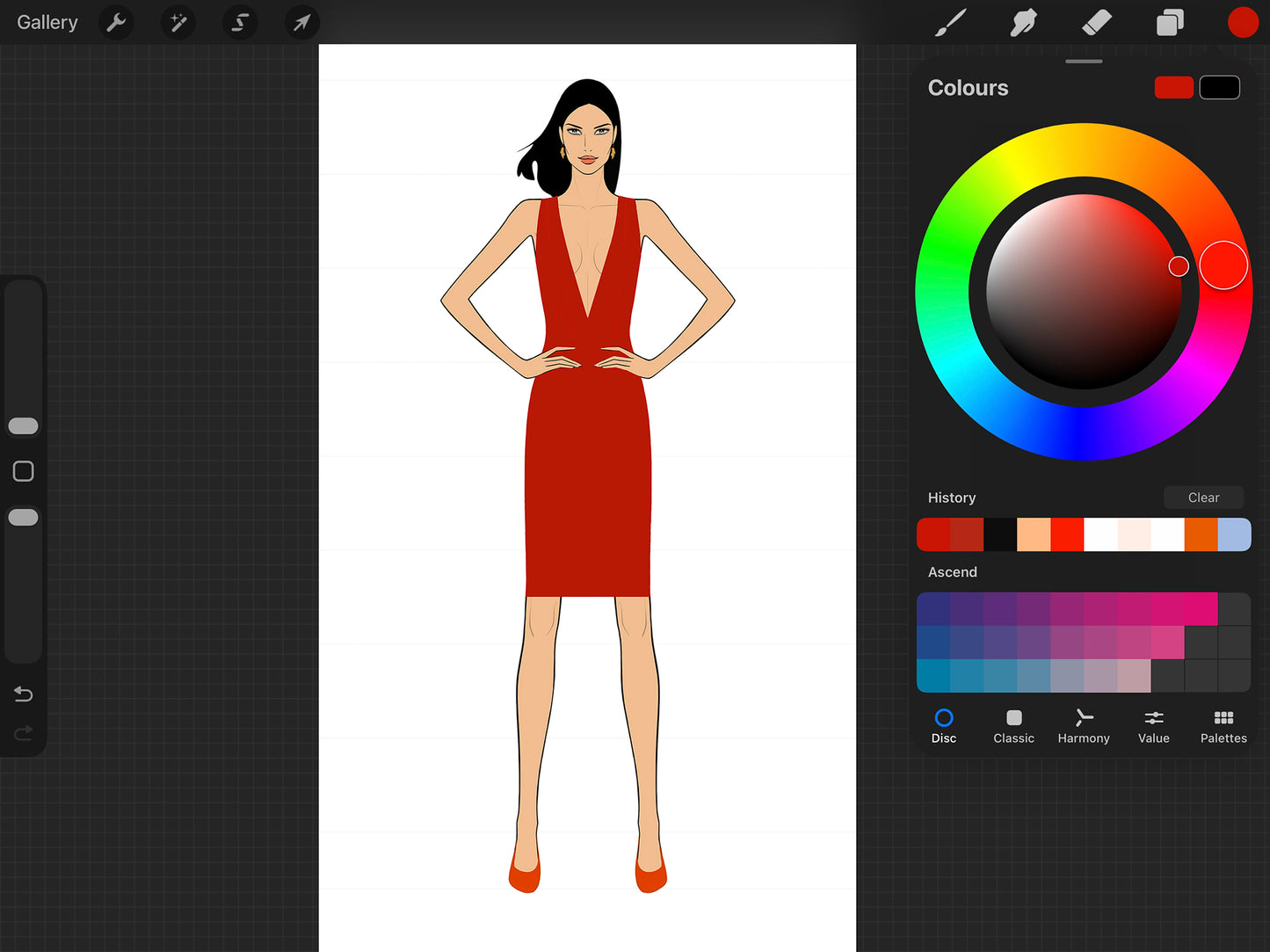Activate the Transform arrow tool
This screenshot has width=1270, height=952.
click(301, 22)
